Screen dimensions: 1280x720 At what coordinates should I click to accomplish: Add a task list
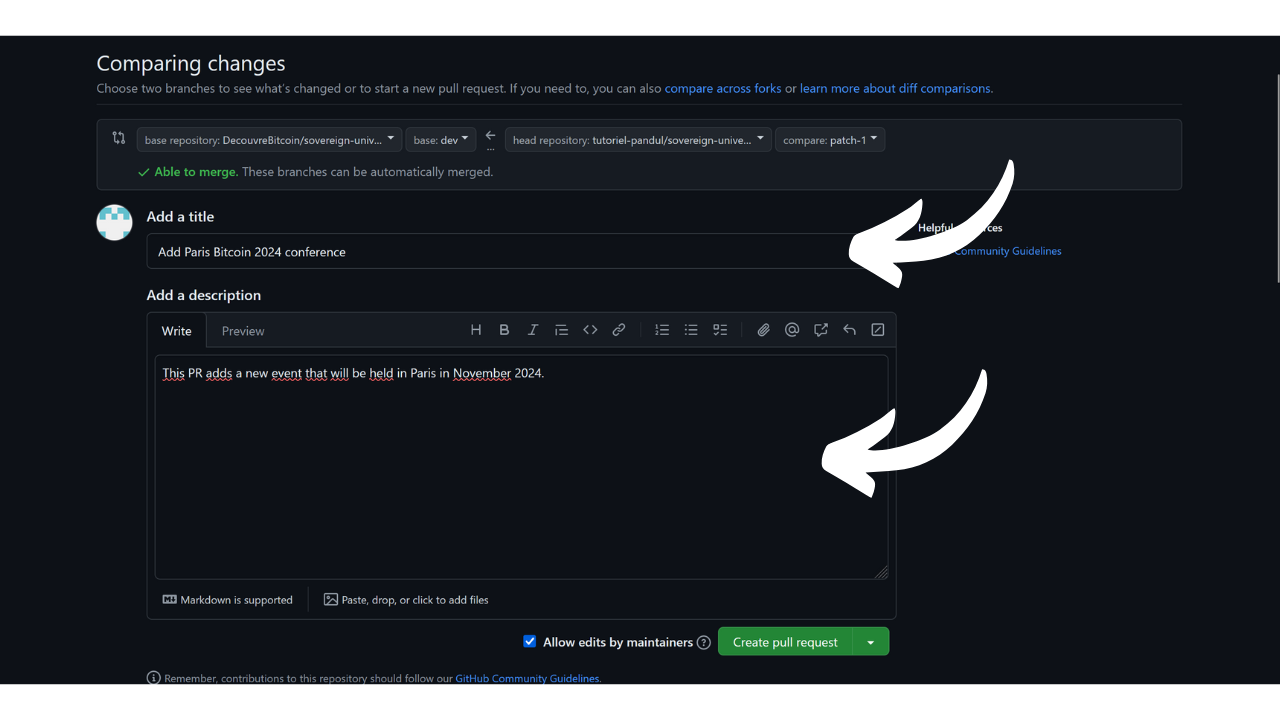tap(720, 330)
